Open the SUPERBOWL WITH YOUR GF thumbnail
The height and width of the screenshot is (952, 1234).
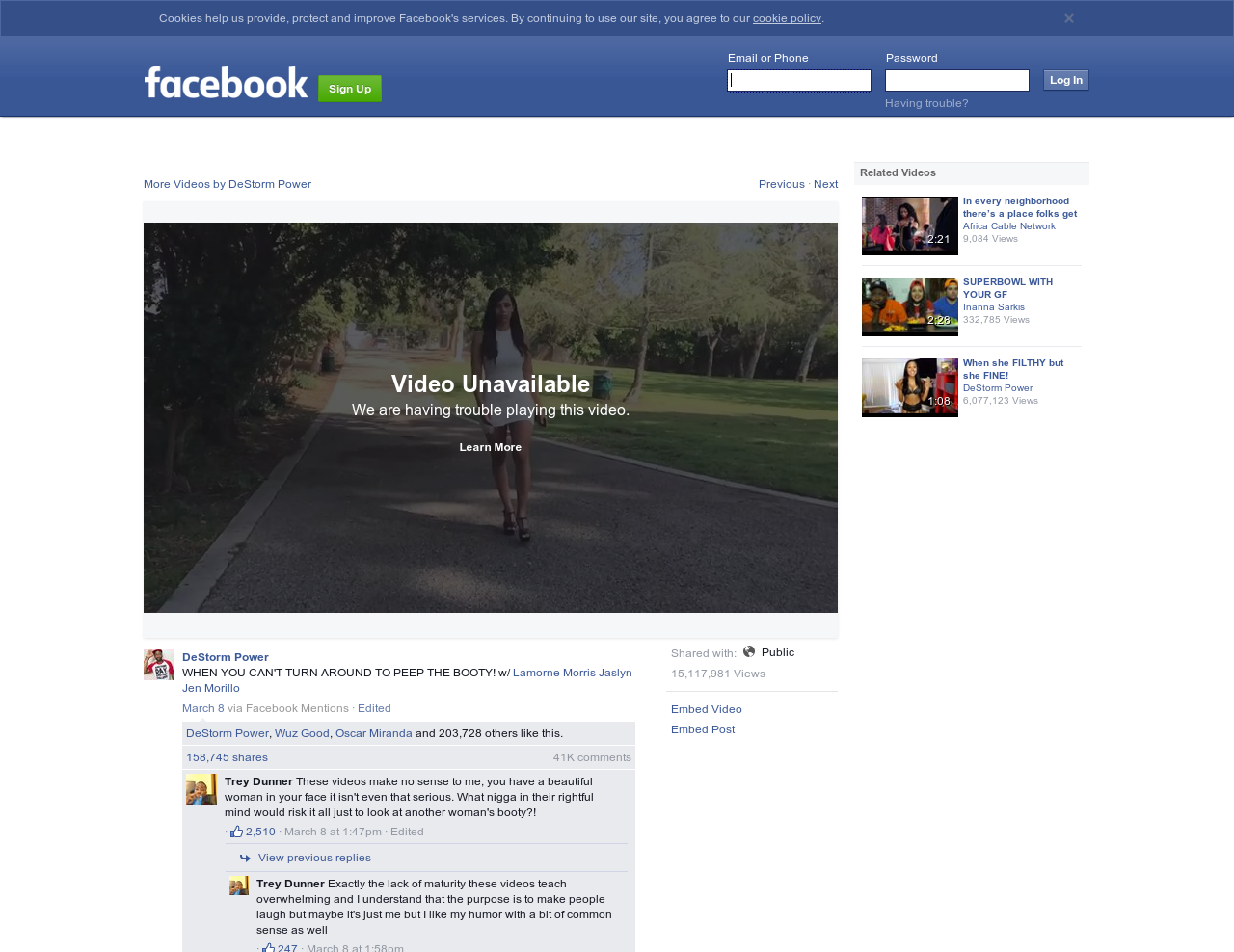point(910,306)
